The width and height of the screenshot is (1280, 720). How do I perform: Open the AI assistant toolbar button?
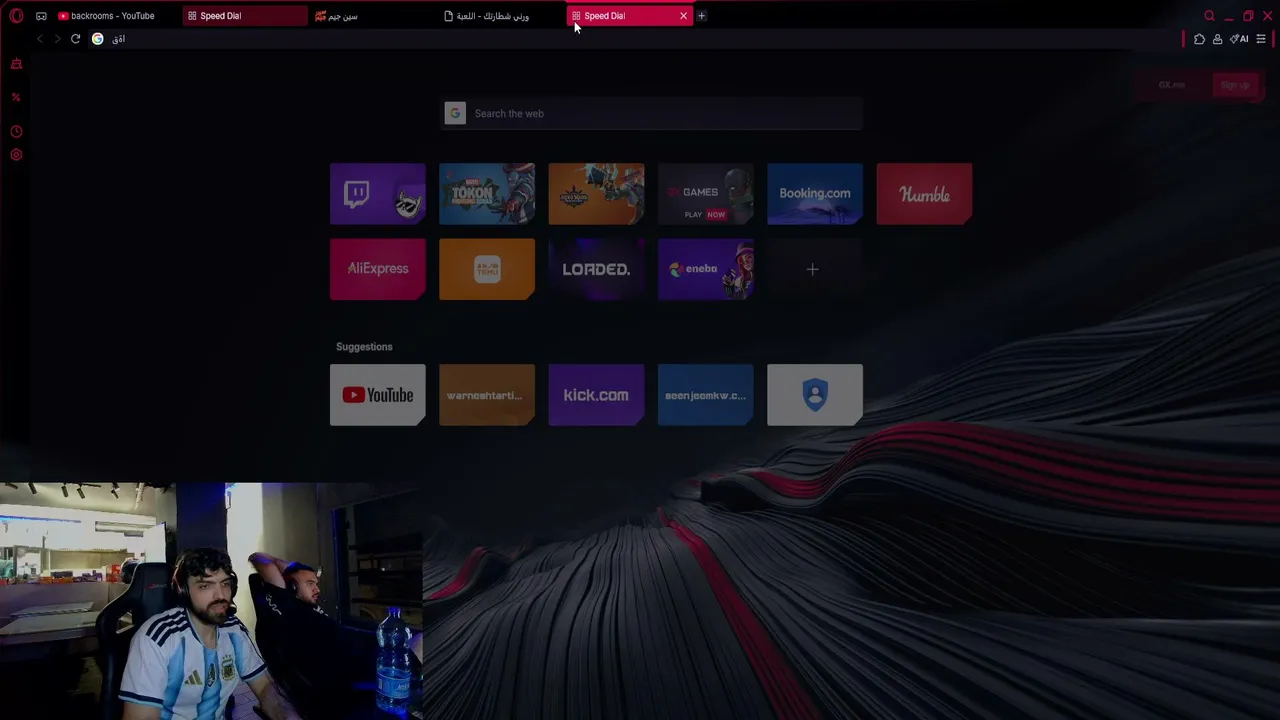tap(1239, 39)
